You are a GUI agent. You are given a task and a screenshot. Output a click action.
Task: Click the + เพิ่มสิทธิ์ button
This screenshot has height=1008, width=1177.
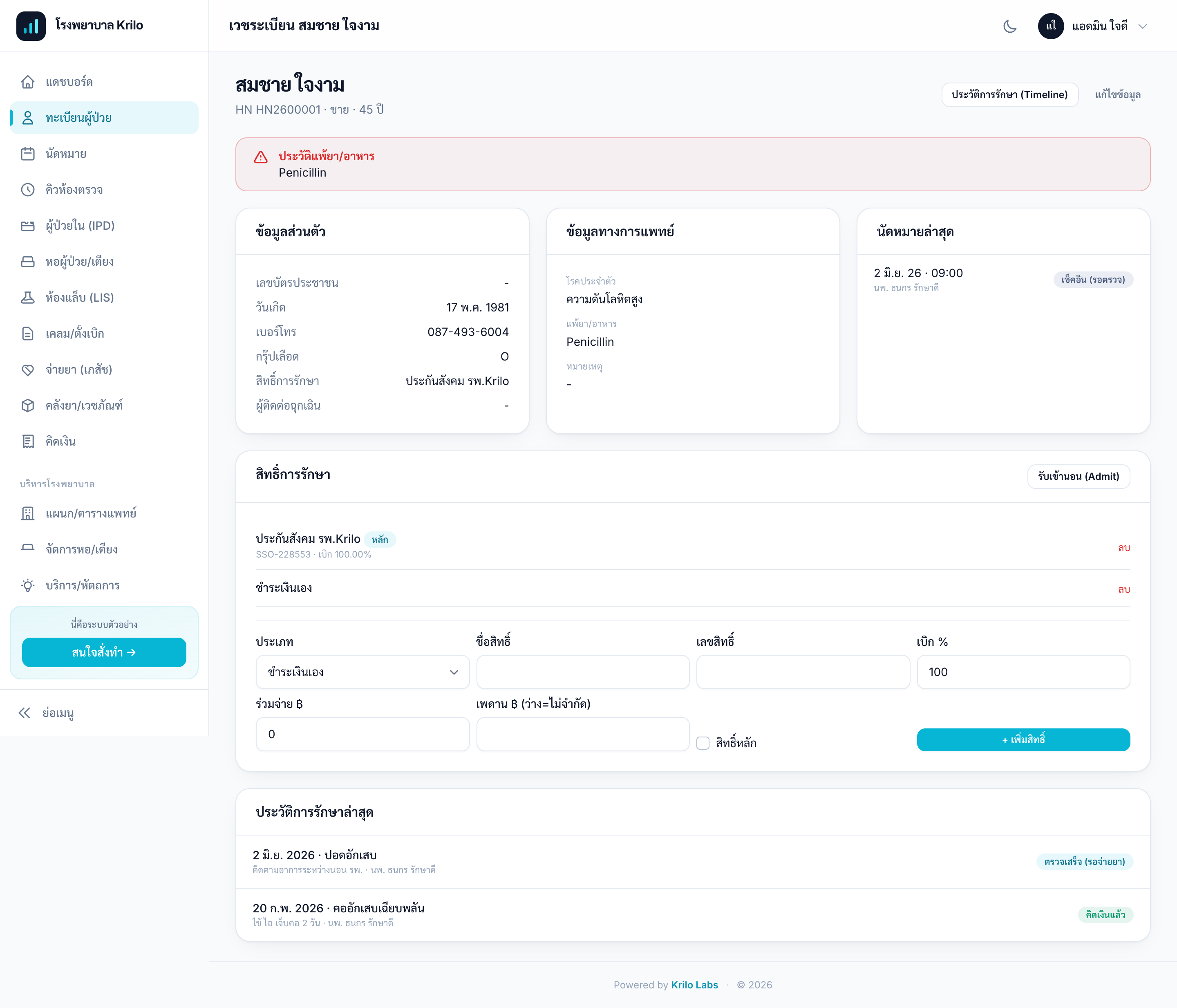coord(1023,740)
